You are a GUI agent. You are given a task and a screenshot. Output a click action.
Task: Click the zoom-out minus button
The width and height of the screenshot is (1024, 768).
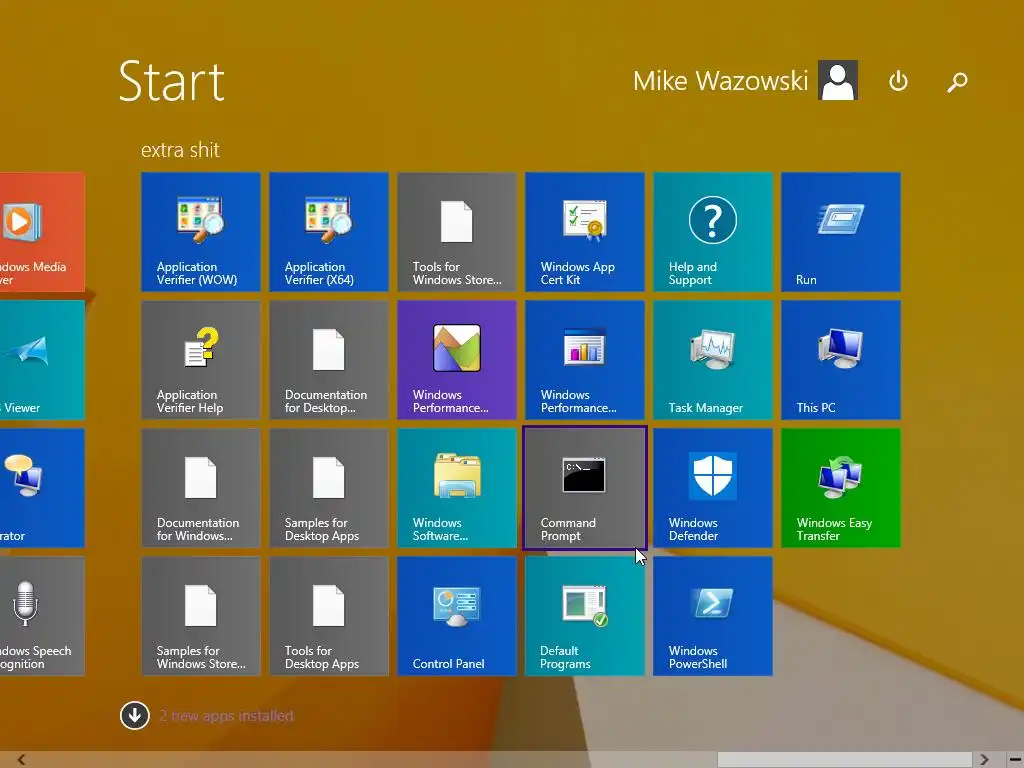[x=1015, y=760]
